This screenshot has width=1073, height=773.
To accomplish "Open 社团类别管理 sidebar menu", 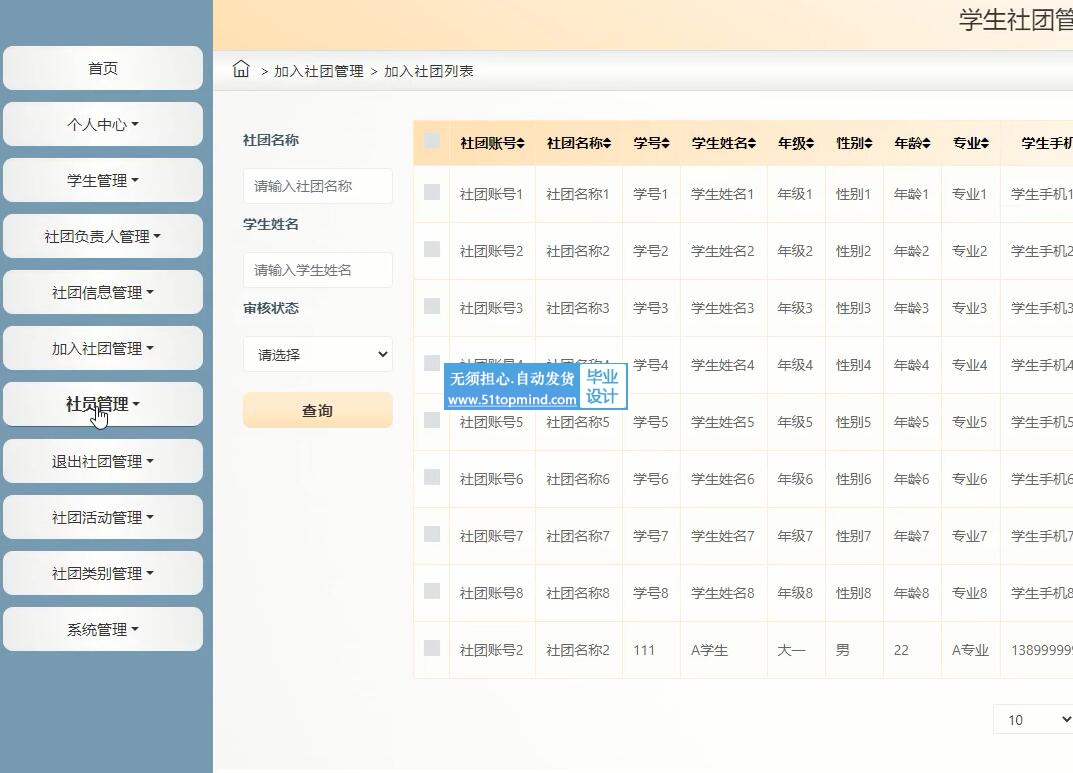I will pos(103,574).
